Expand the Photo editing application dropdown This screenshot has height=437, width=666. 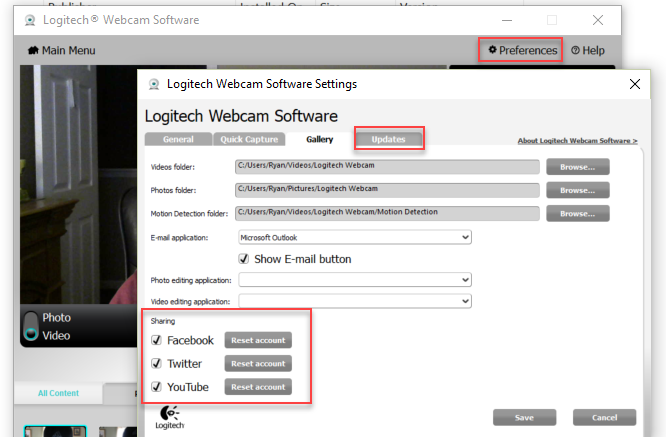pos(355,280)
